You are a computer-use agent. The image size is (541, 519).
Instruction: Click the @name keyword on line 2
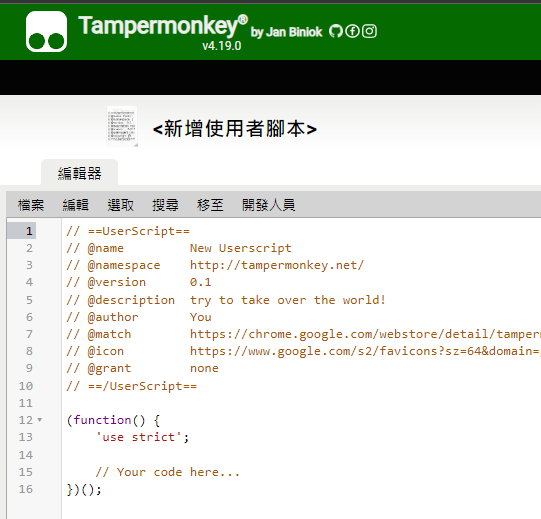(x=106, y=248)
